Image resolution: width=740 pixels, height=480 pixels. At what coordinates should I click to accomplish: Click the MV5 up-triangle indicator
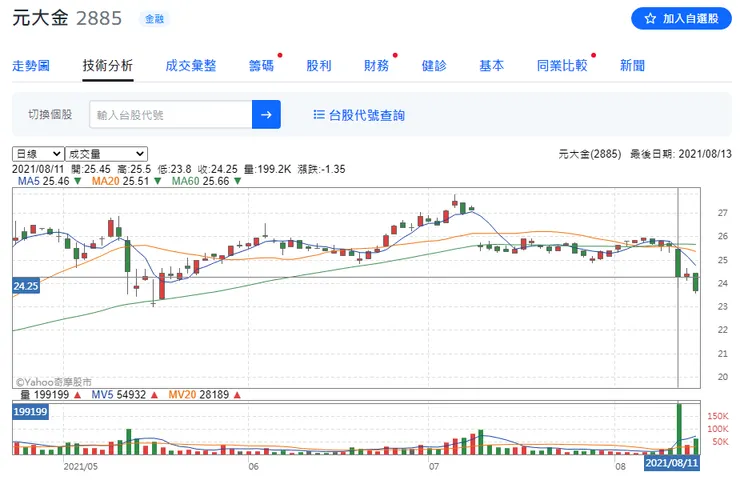coord(154,395)
